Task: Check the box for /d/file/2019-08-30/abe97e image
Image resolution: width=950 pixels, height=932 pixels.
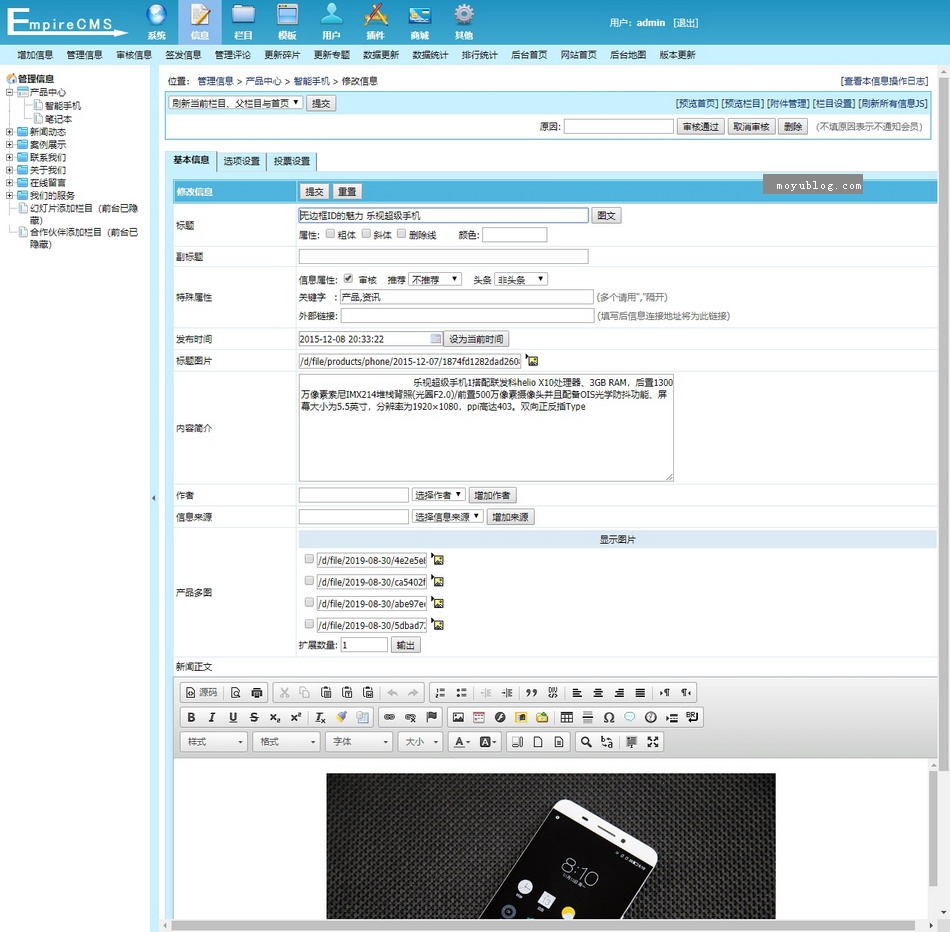Action: tap(309, 602)
